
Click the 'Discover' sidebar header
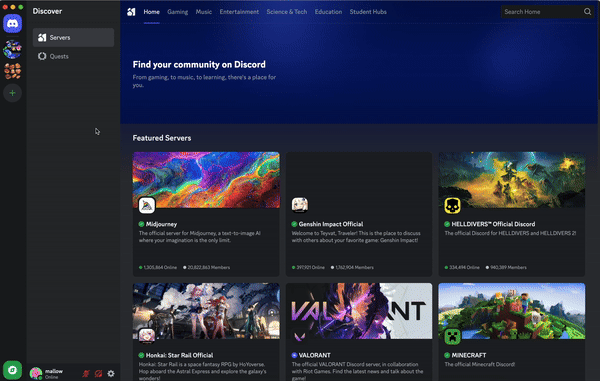click(47, 11)
